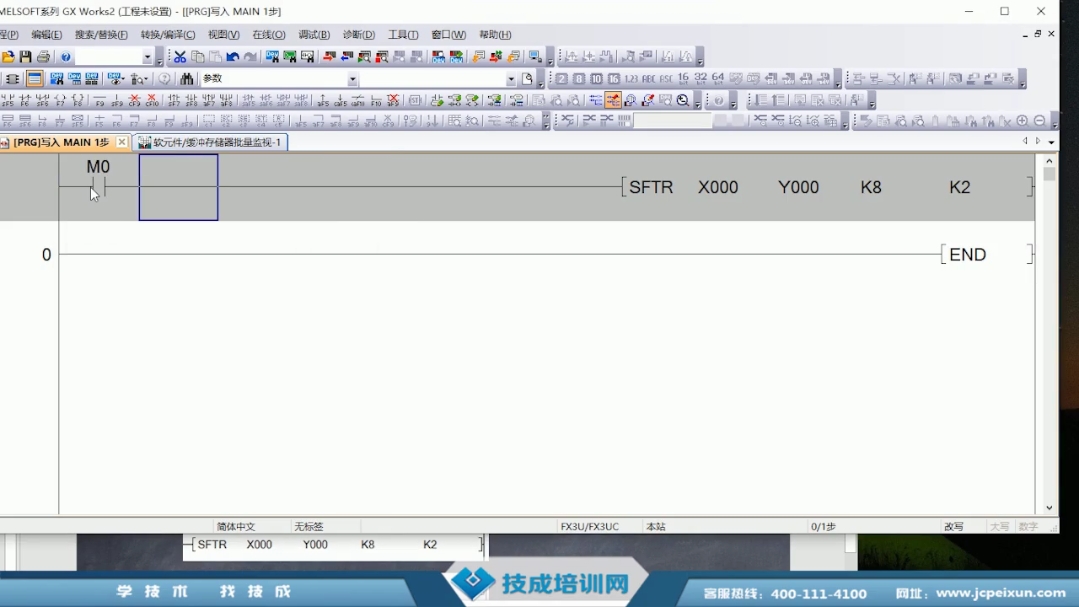This screenshot has width=1079, height=607.
Task: Expand the 参数 dropdown list
Action: 352,79
